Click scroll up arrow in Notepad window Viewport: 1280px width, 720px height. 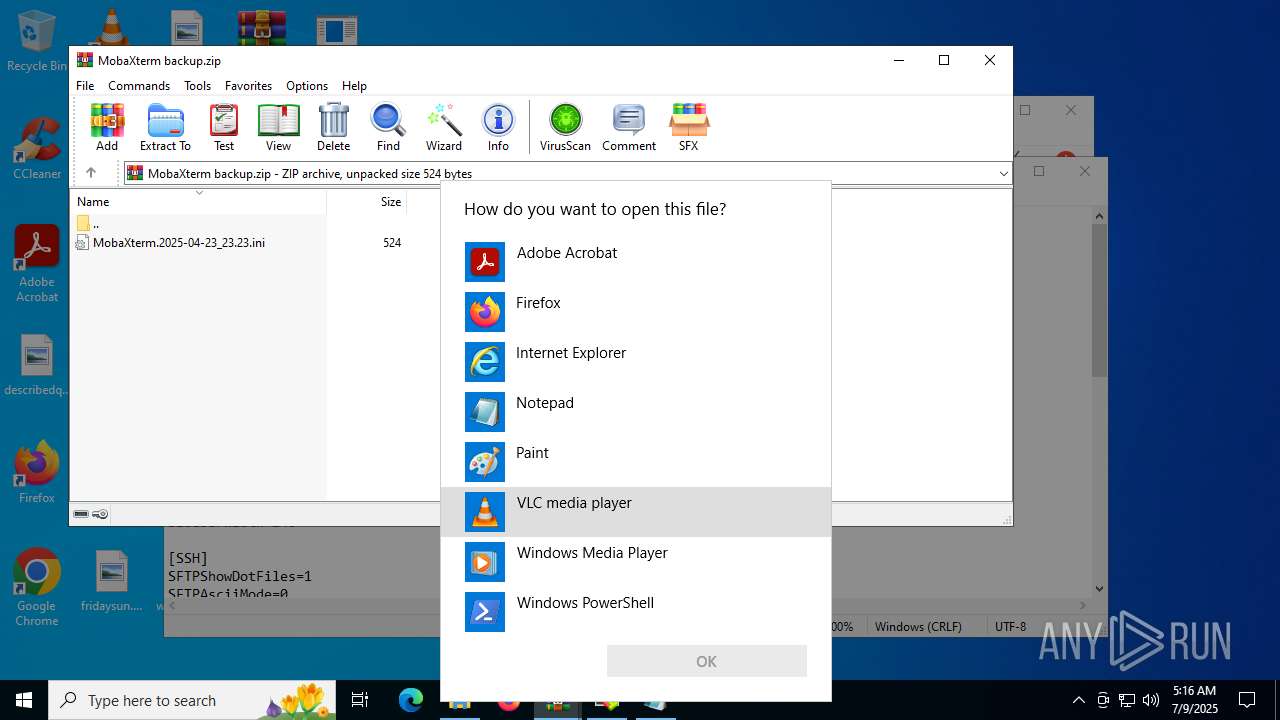tap(1099, 215)
